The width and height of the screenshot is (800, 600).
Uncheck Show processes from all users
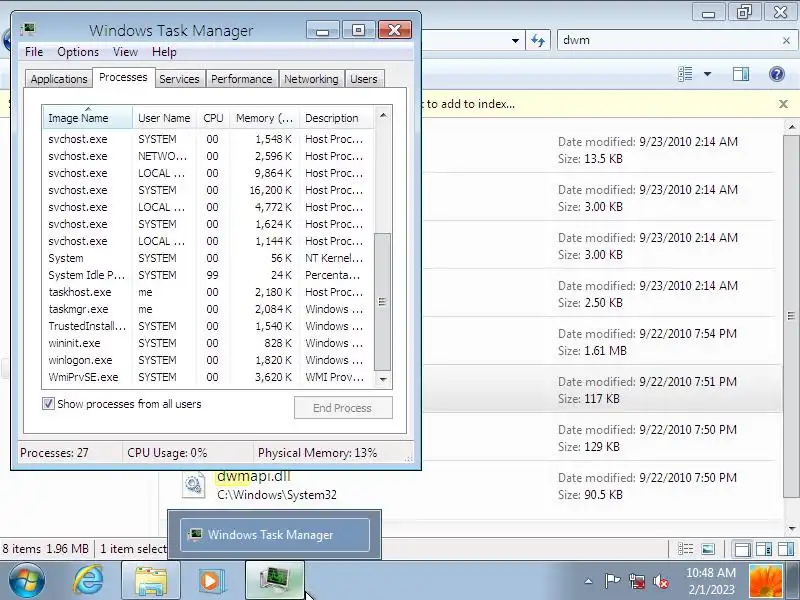click(48, 404)
